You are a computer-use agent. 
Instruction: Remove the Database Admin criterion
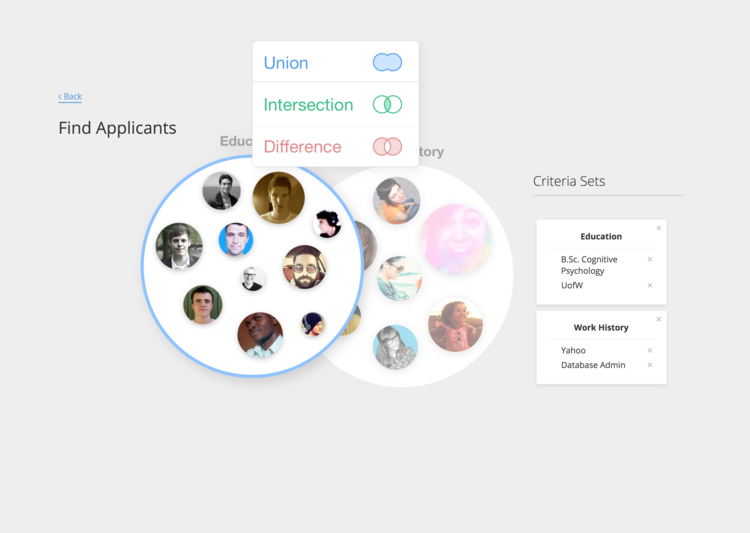650,365
